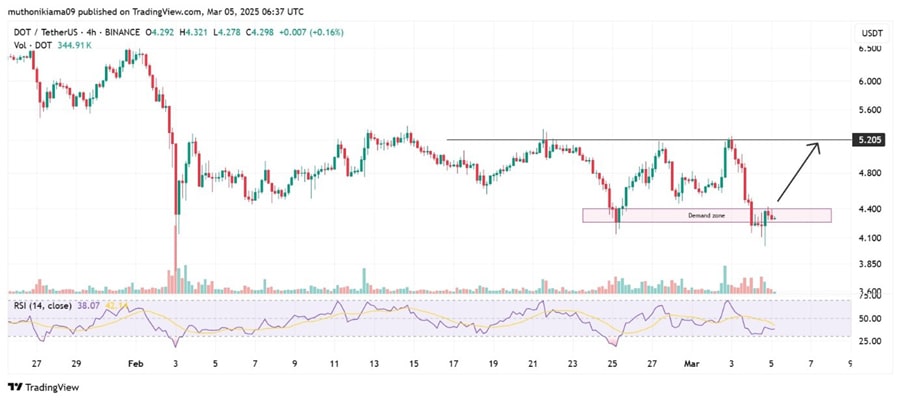This screenshot has height=400, width=900.
Task: Click the 11 date on time axis
Action: [334, 363]
